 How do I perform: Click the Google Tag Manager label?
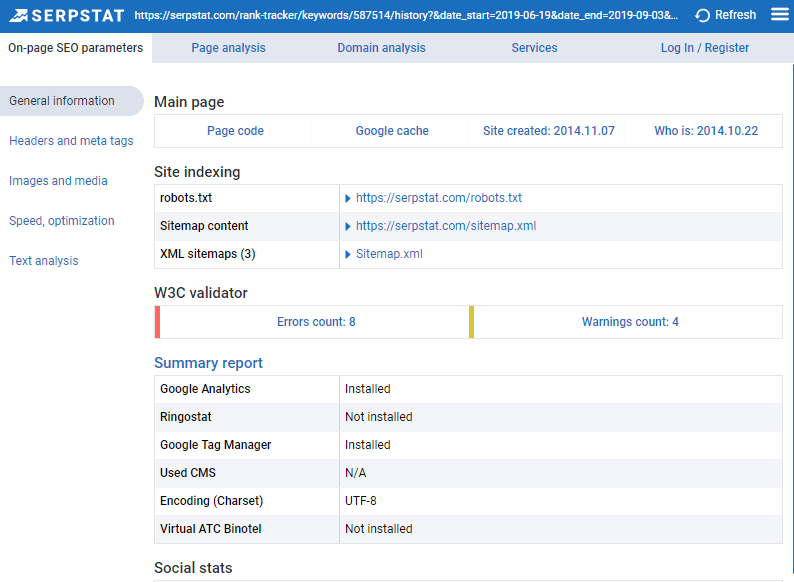tap(216, 445)
